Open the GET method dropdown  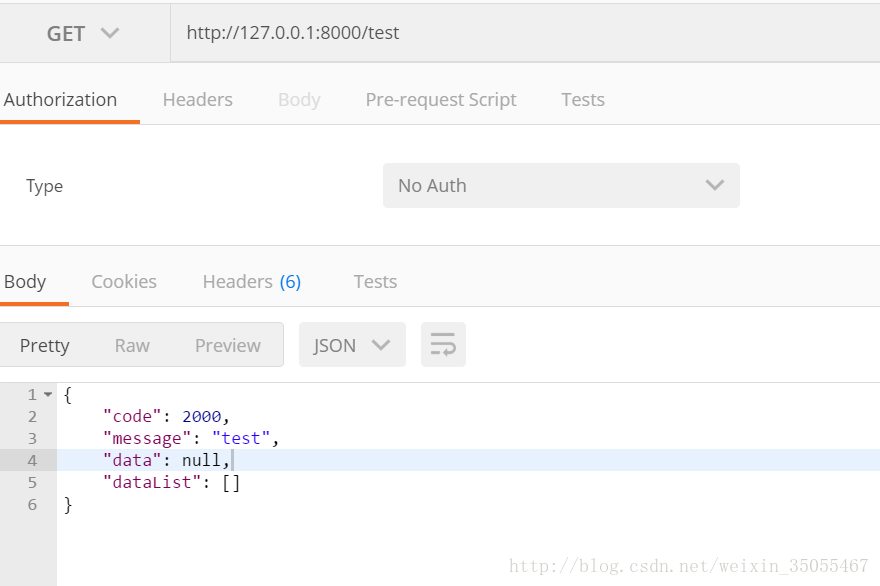click(83, 33)
